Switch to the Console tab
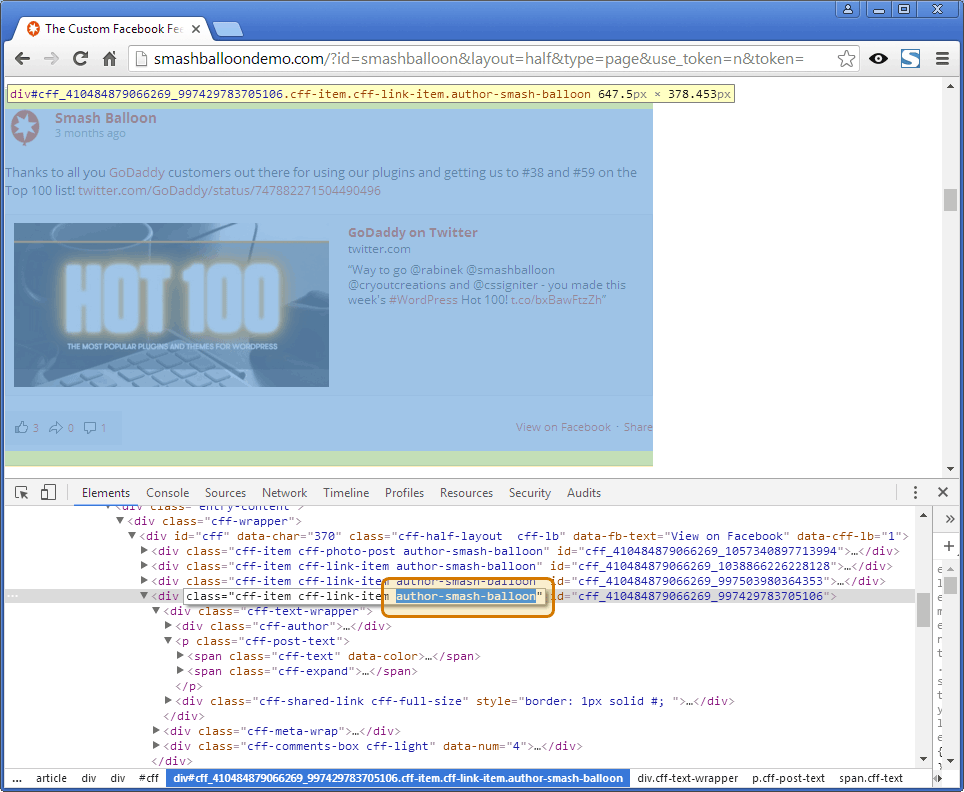 (x=167, y=493)
